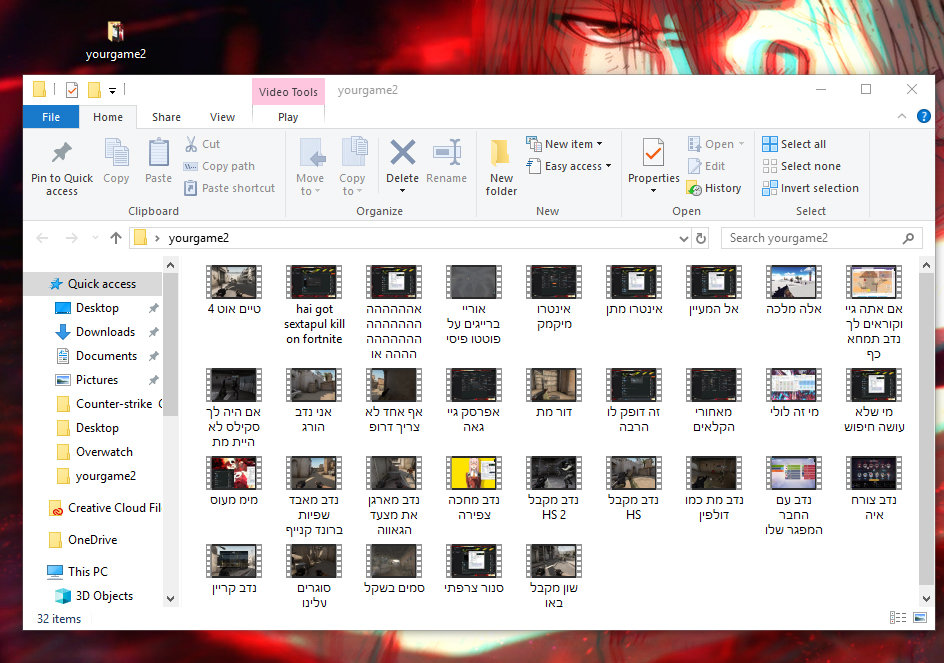Open the address bar history dropdown
The height and width of the screenshot is (663, 944).
(683, 238)
